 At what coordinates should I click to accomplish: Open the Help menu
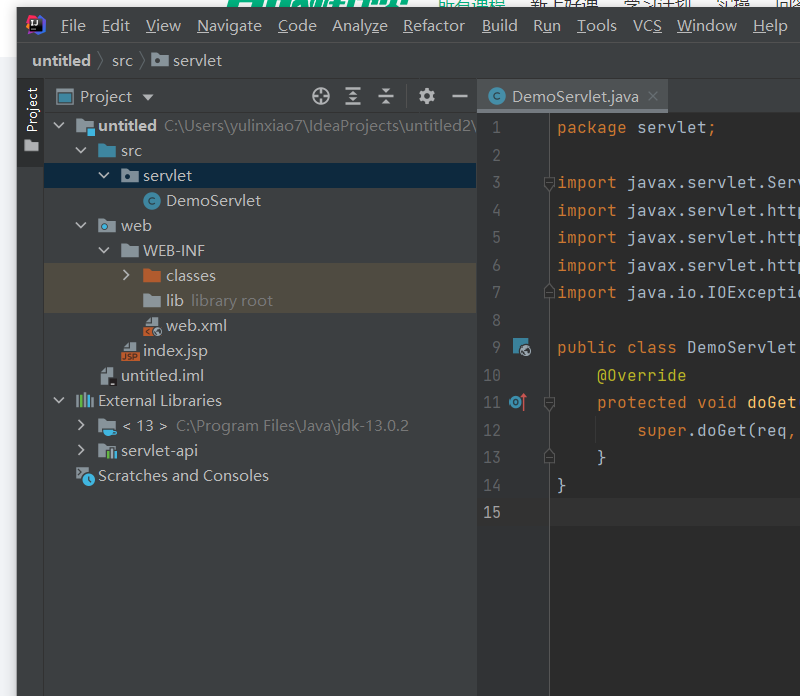point(770,26)
